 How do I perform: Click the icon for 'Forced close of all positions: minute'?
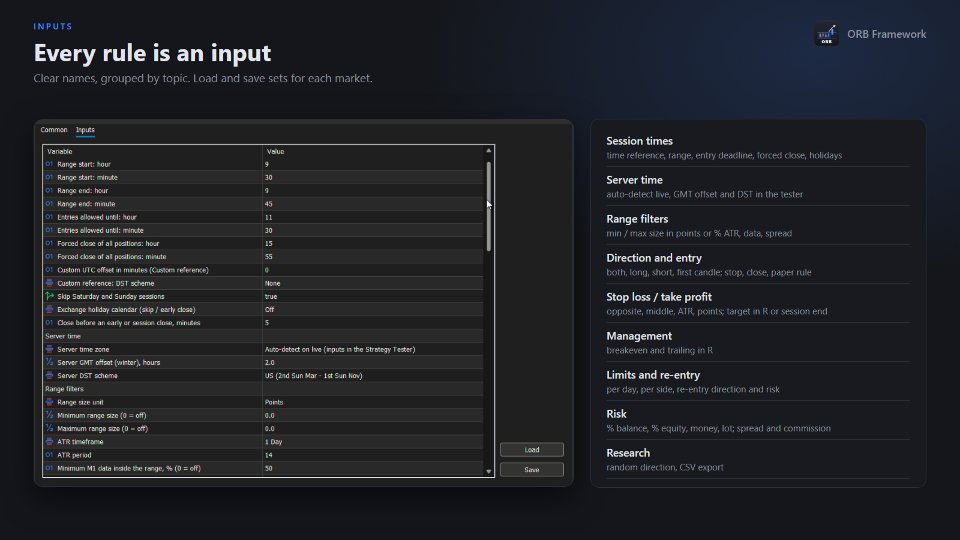pyautogui.click(x=49, y=257)
